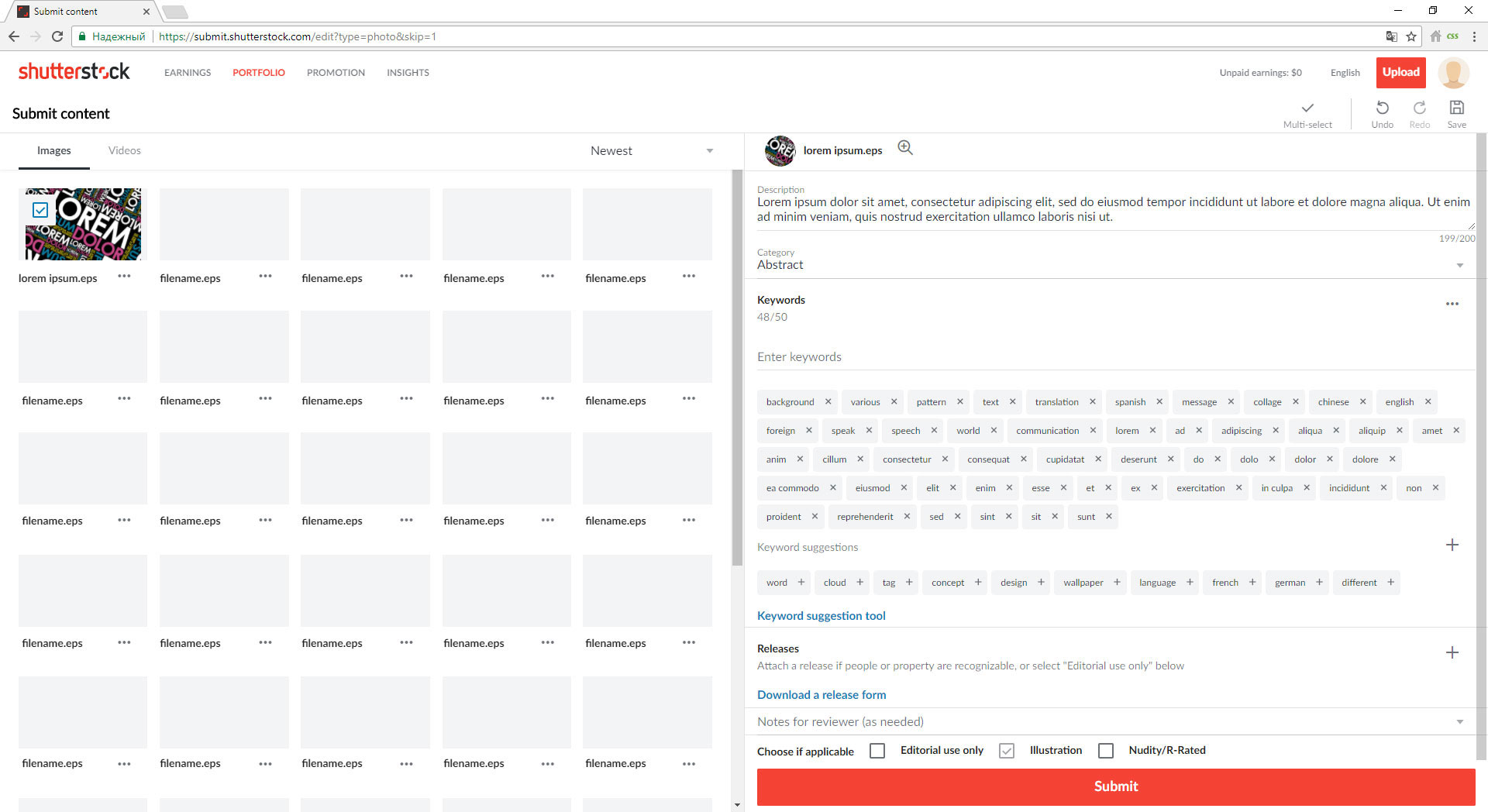This screenshot has width=1488, height=812.
Task: Add the suggested keyword 'french'
Action: (x=1252, y=582)
